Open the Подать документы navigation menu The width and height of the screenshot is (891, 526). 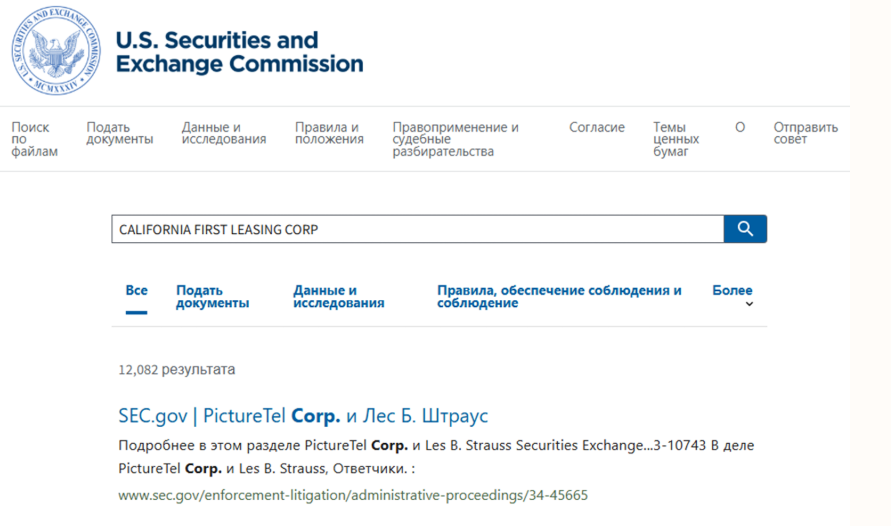click(120, 133)
